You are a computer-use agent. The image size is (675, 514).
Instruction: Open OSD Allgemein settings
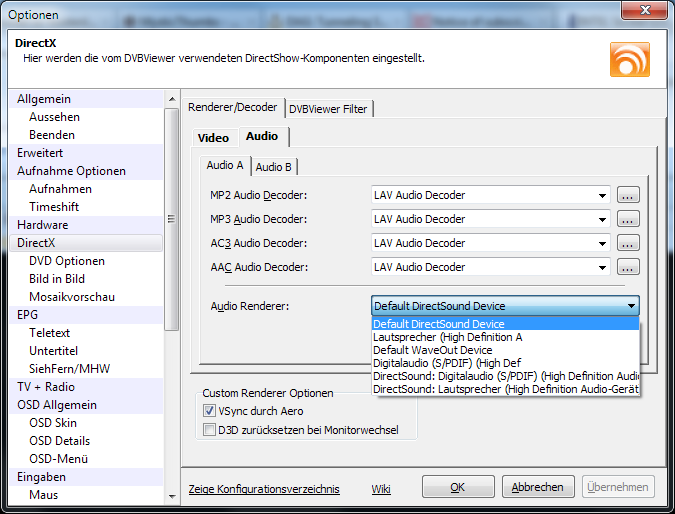86,405
